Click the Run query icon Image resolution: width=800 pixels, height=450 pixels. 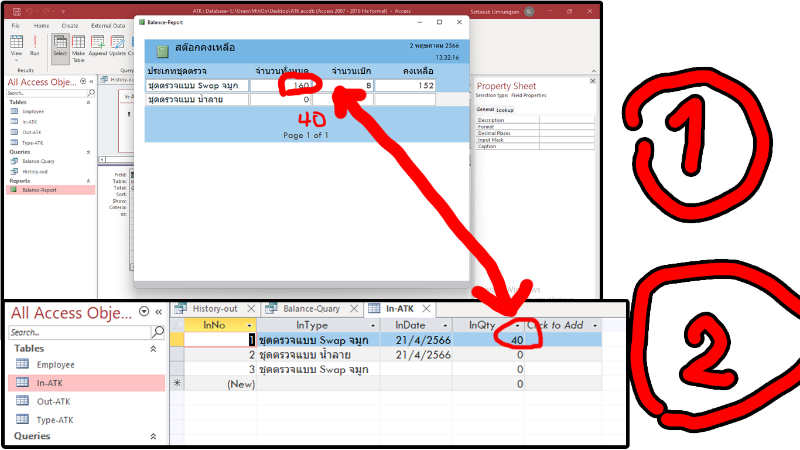[x=35, y=45]
